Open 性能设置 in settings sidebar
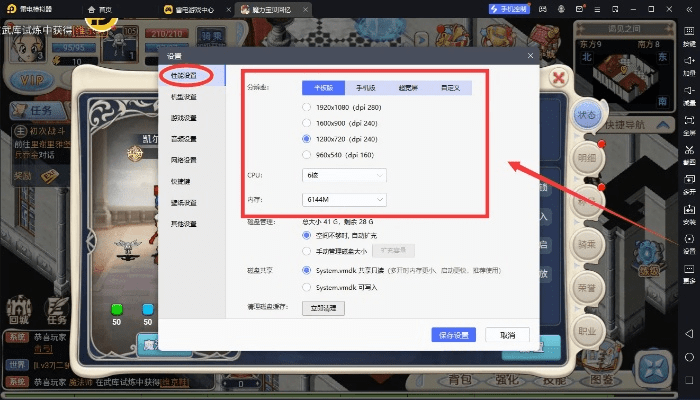This screenshot has height=400, width=700. coord(183,75)
